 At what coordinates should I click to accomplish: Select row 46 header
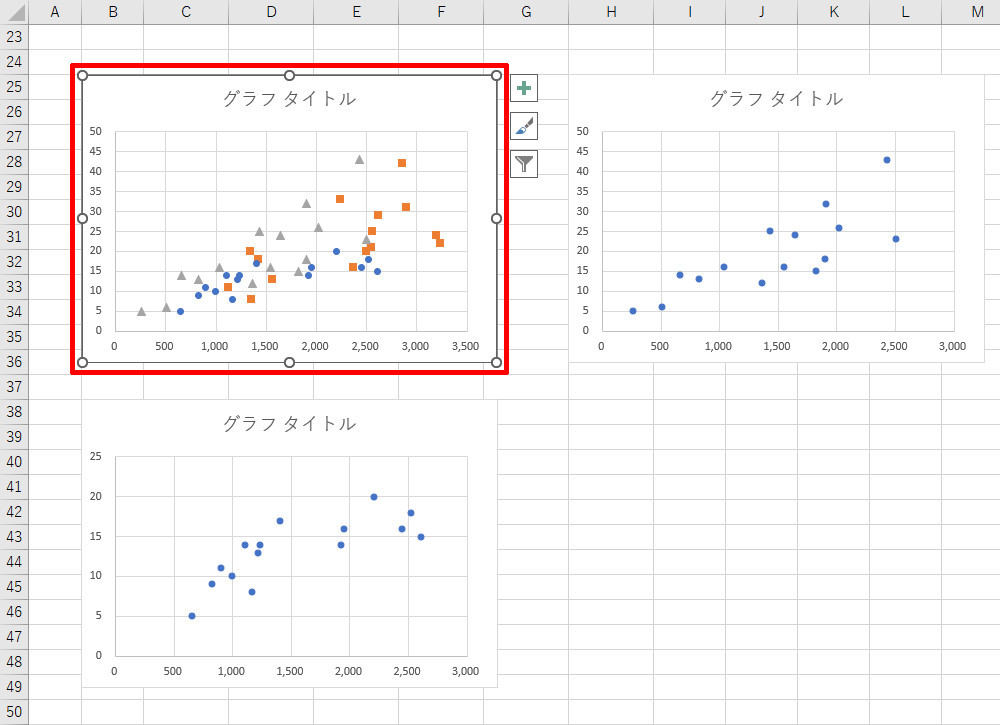point(14,612)
